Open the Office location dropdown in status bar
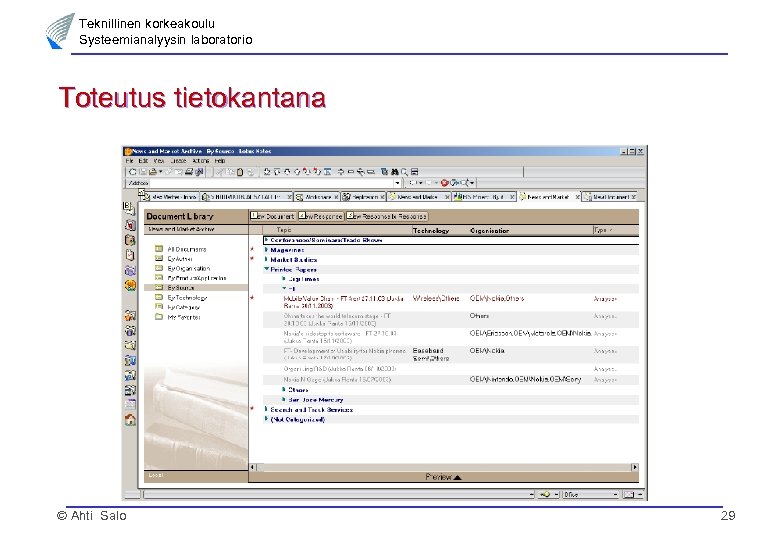Screen dimensions: 780x540 click(615, 494)
